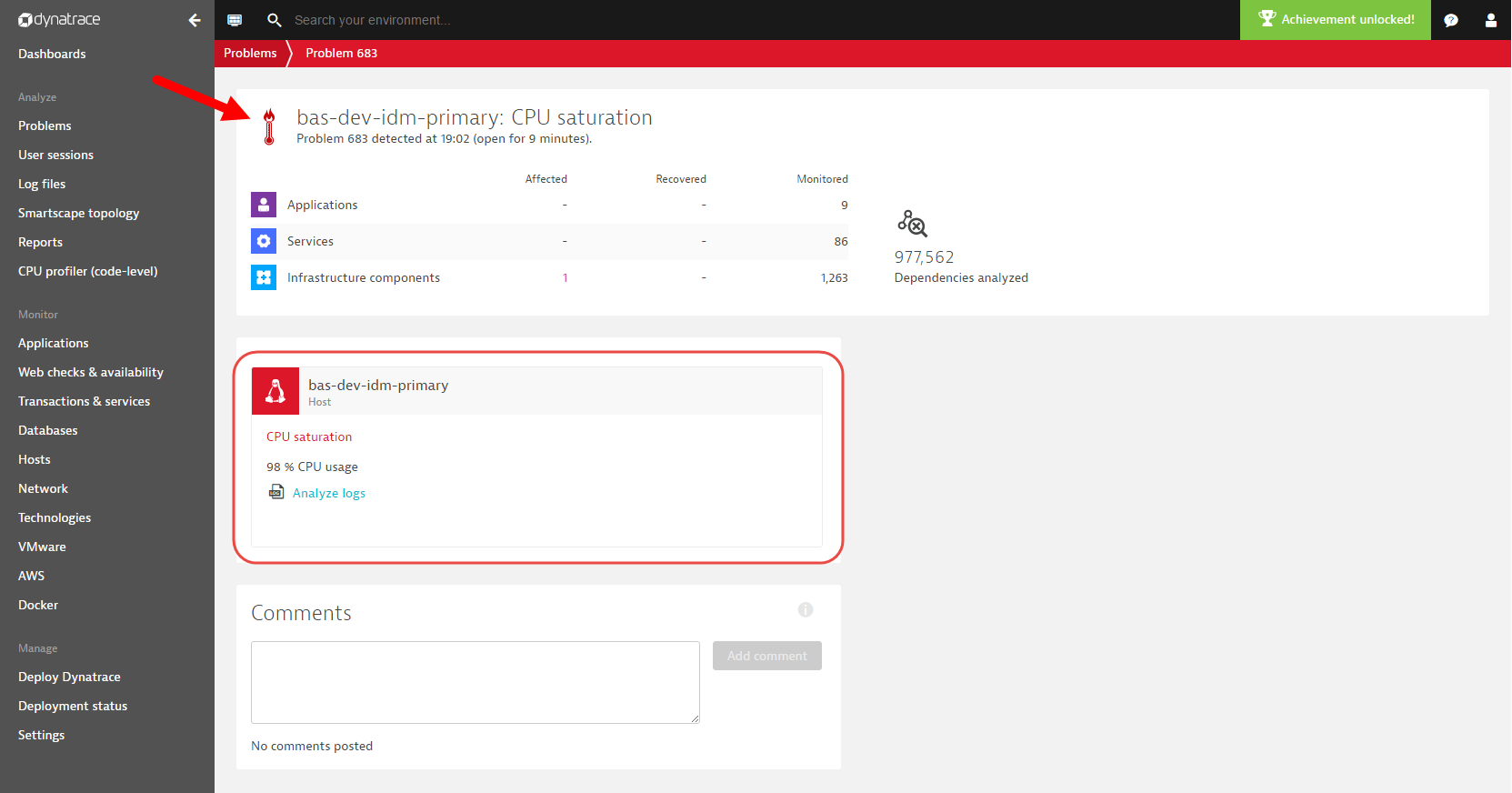Open the user account icon

click(1491, 20)
